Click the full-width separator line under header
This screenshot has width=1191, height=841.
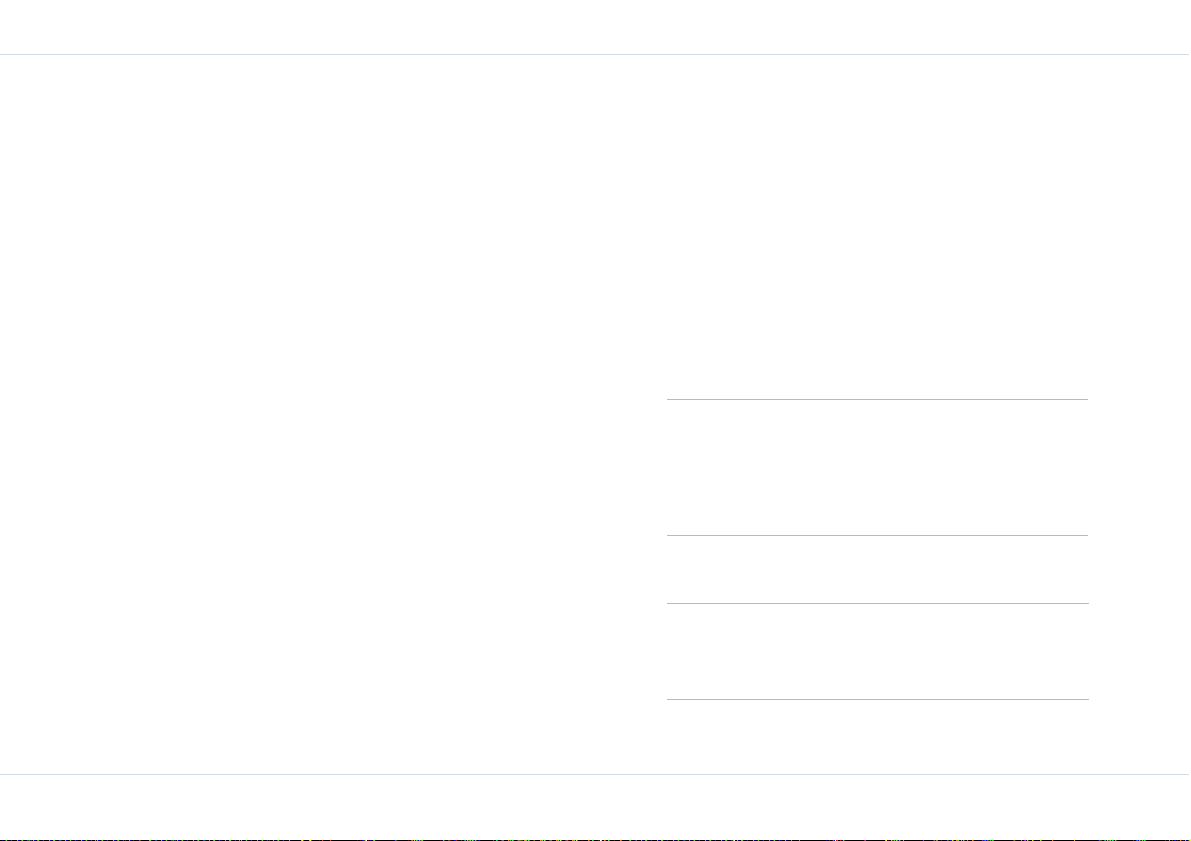pyautogui.click(x=596, y=55)
